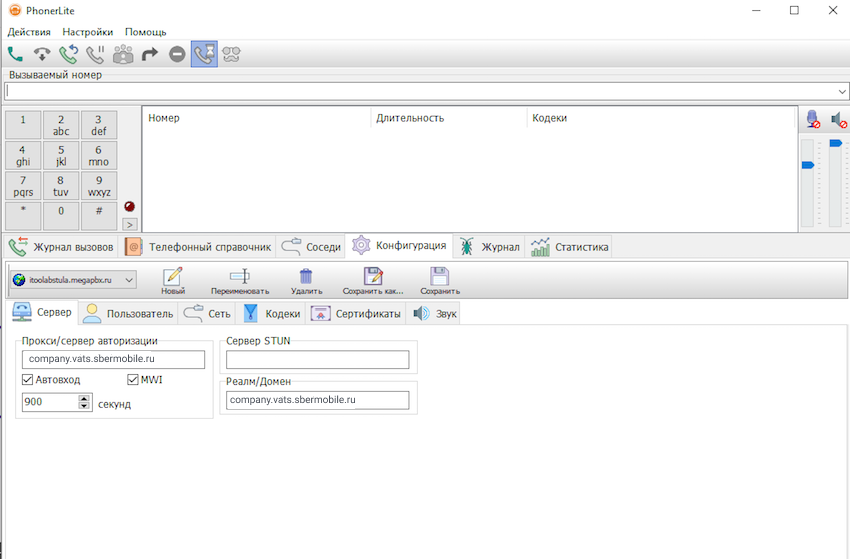Click the Сервер STUN input field
Viewport: 850px width, 559px height.
click(317, 360)
